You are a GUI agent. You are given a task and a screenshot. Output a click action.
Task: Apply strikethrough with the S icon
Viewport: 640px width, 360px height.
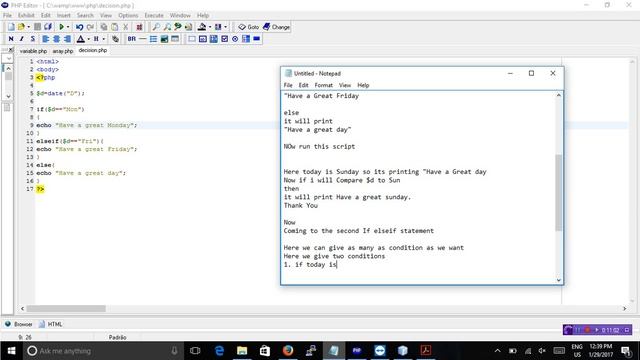click(x=33, y=39)
